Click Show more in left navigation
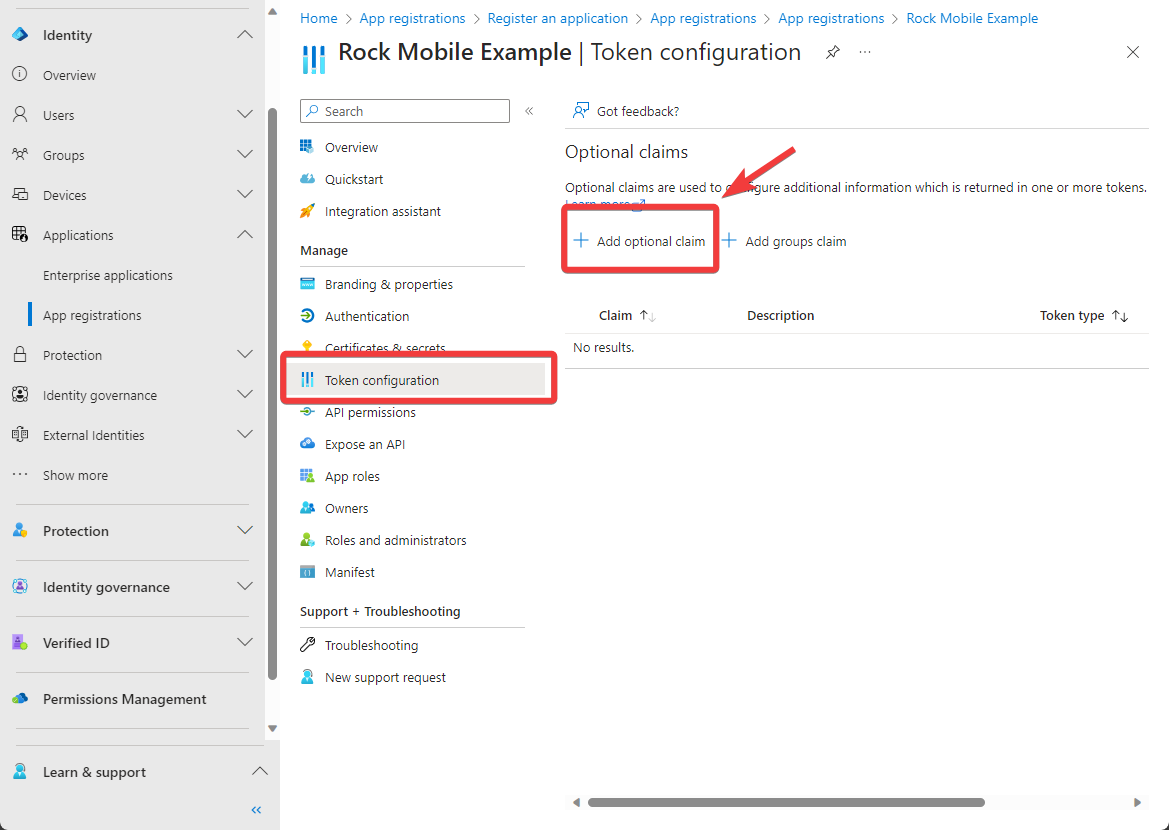Screen dimensions: 1169x830 [x=75, y=475]
